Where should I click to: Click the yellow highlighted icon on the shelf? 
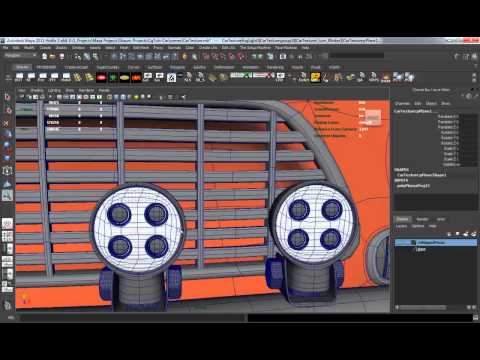tap(315, 78)
